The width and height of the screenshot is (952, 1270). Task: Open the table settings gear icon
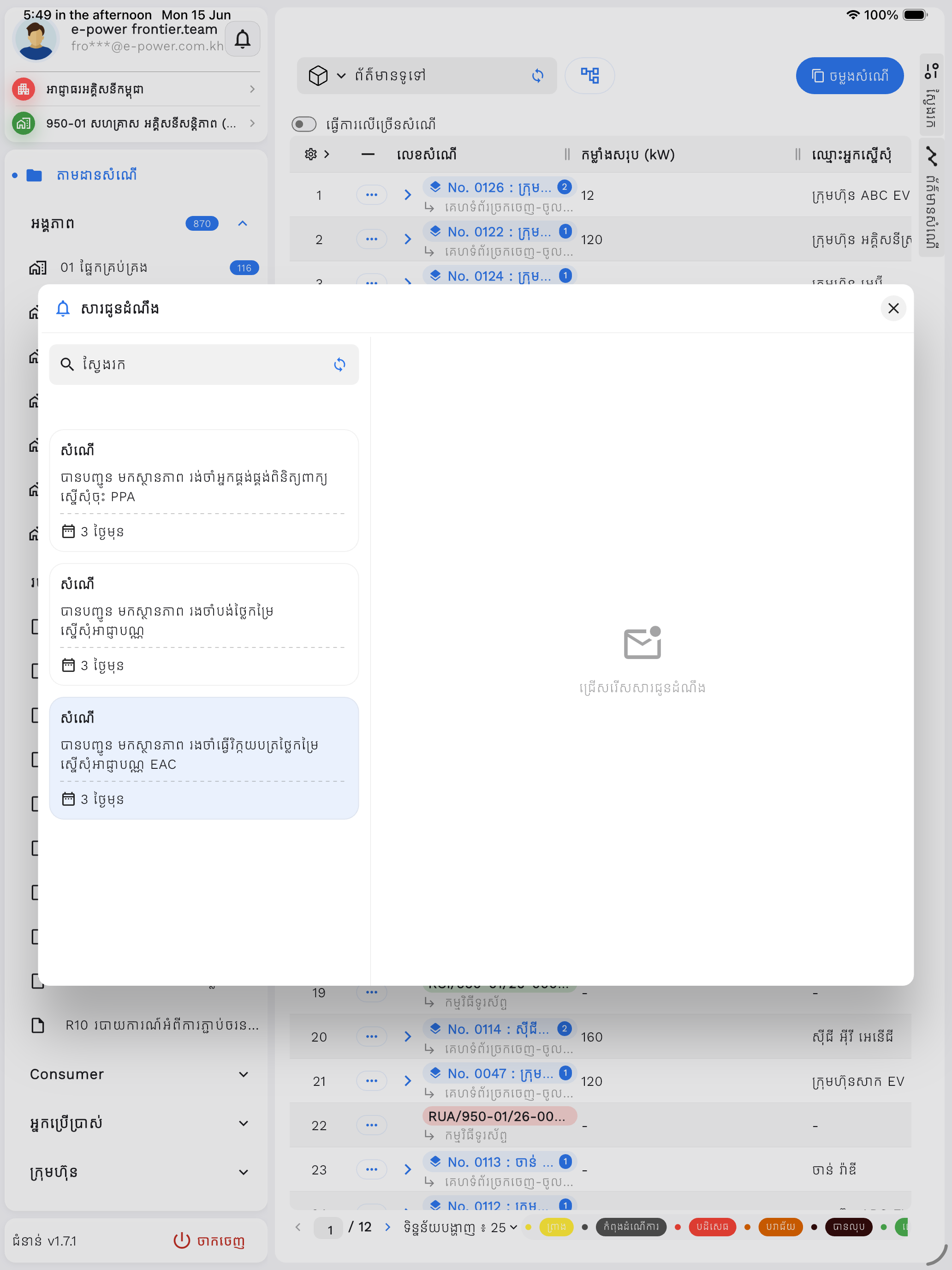click(x=310, y=154)
